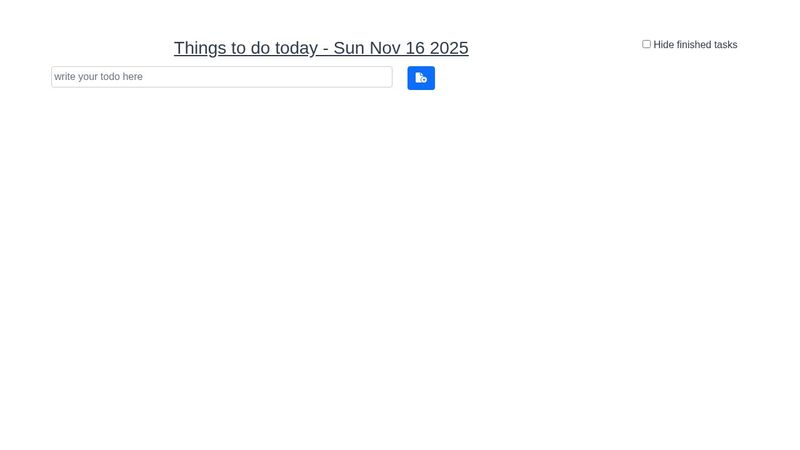Click the "Things to do today" heading
Viewport: 800px width, 450px height.
coord(246,48)
